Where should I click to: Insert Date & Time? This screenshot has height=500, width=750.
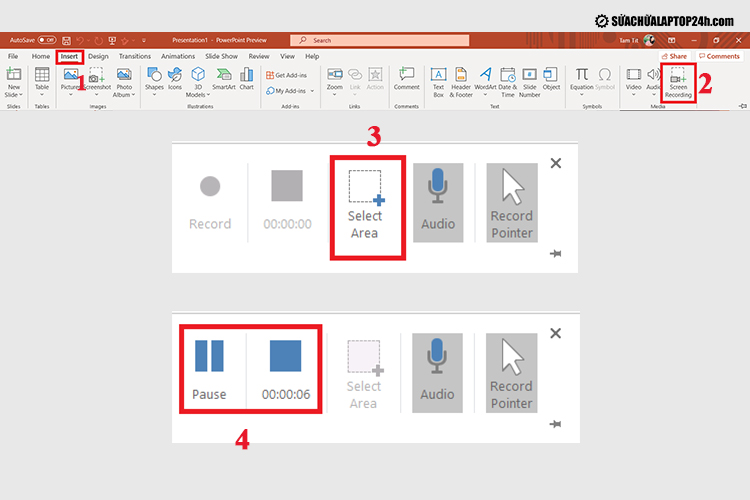507,82
